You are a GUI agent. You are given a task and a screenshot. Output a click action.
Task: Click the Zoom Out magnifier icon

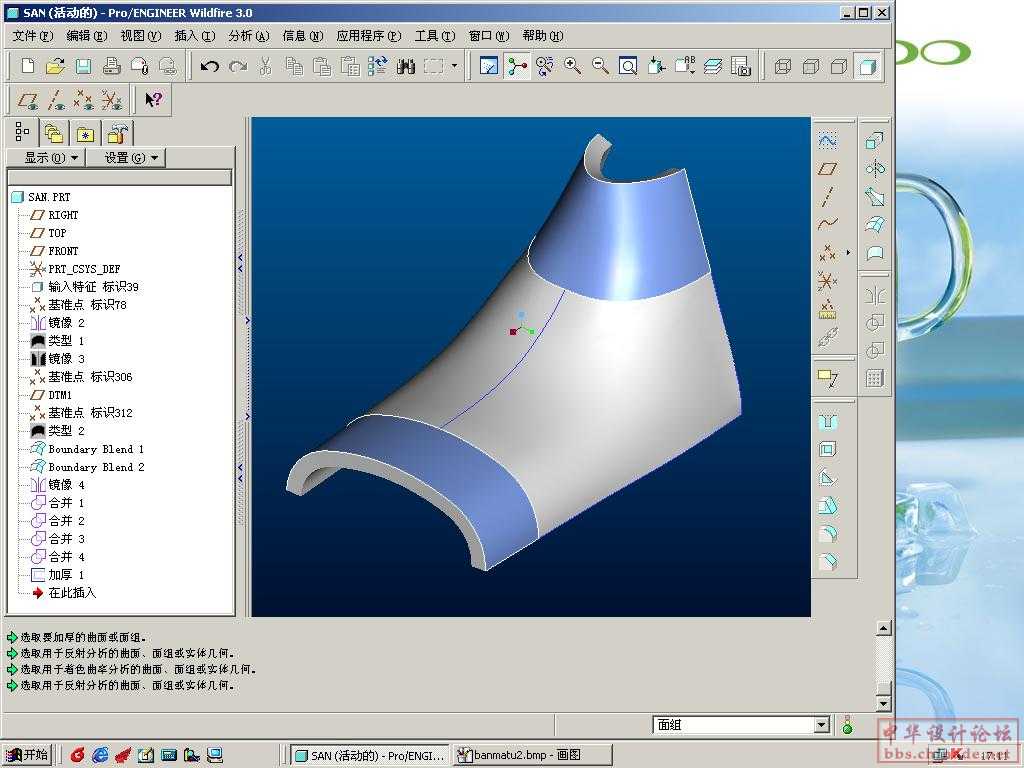pos(600,66)
